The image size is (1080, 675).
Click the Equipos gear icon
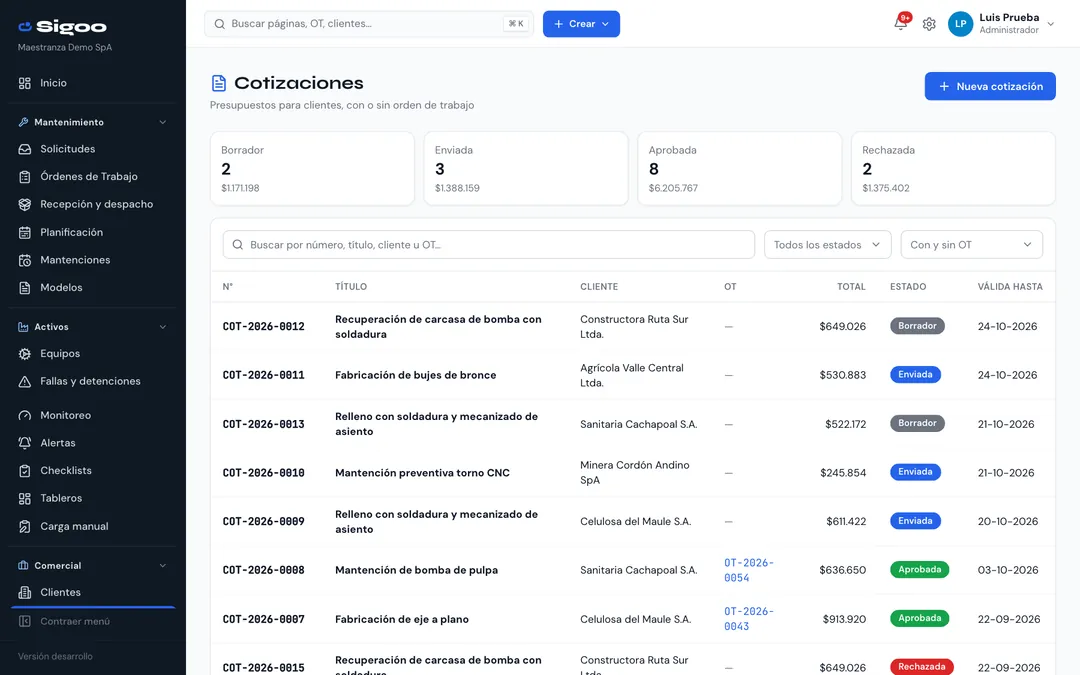[25, 353]
